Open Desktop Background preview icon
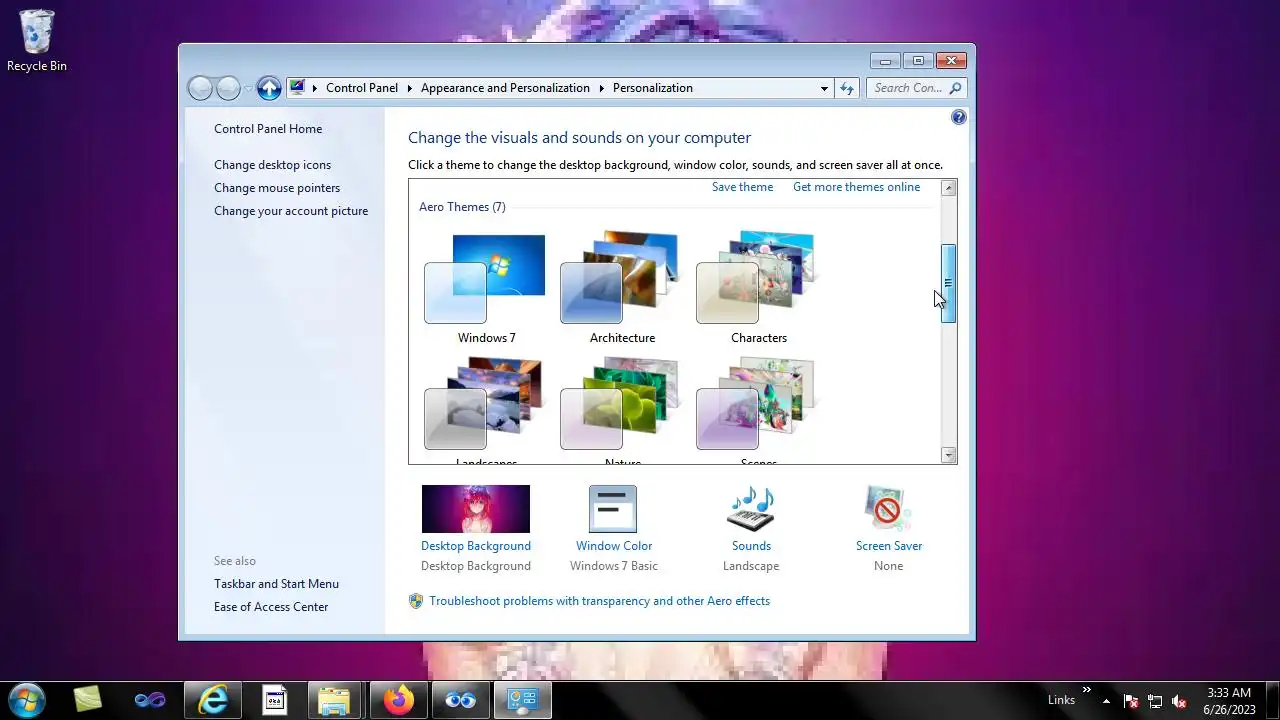The image size is (1280, 720). point(476,509)
